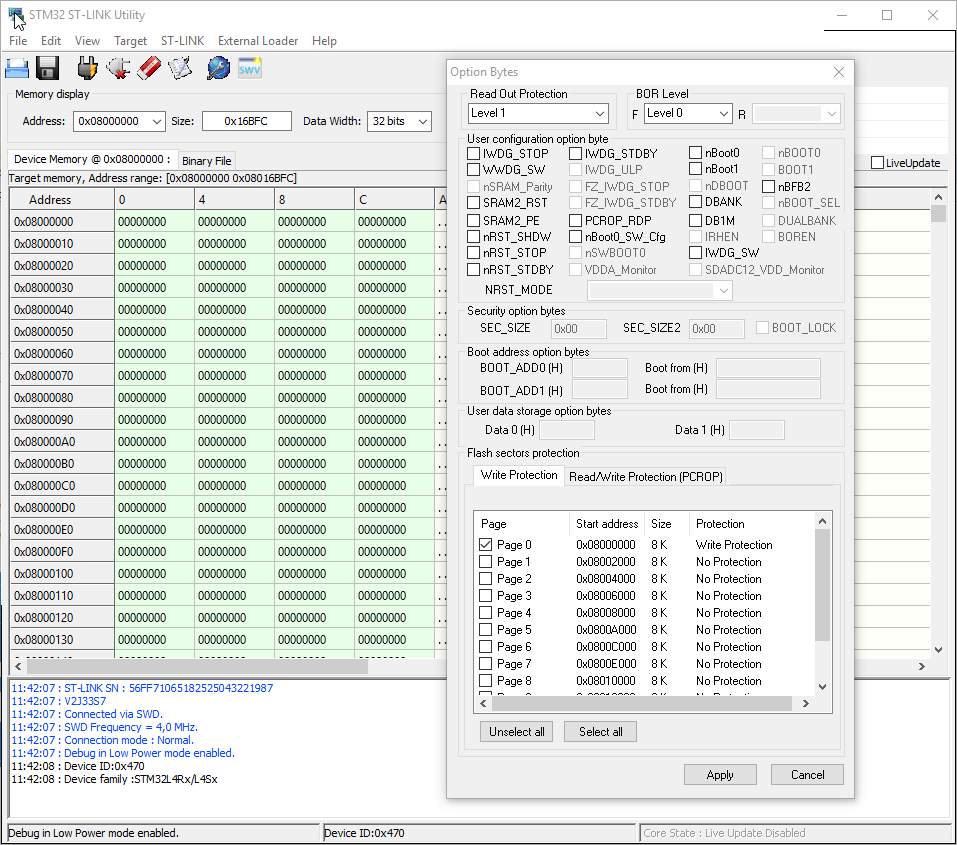This screenshot has width=957, height=845.
Task: Click the Open file toolbar icon
Action: coord(17,68)
